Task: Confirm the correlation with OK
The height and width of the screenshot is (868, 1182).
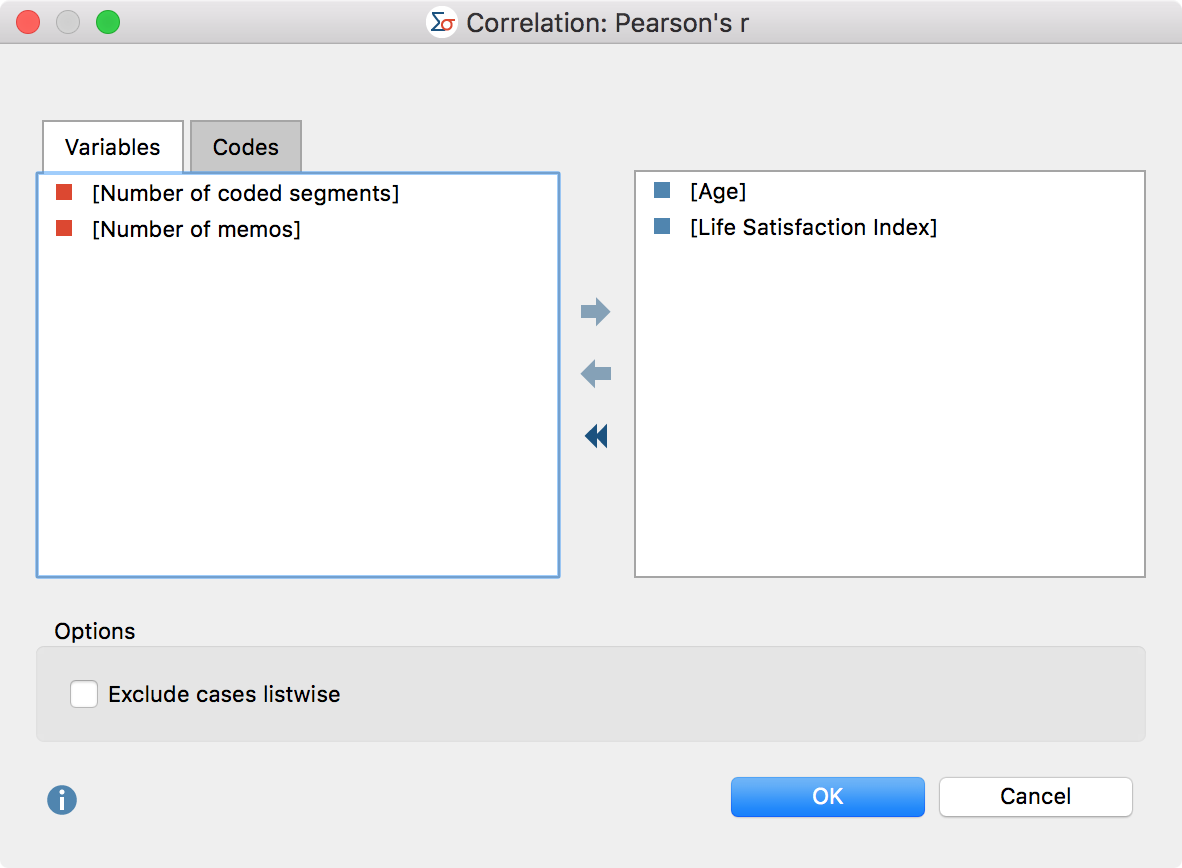Action: pyautogui.click(x=827, y=797)
